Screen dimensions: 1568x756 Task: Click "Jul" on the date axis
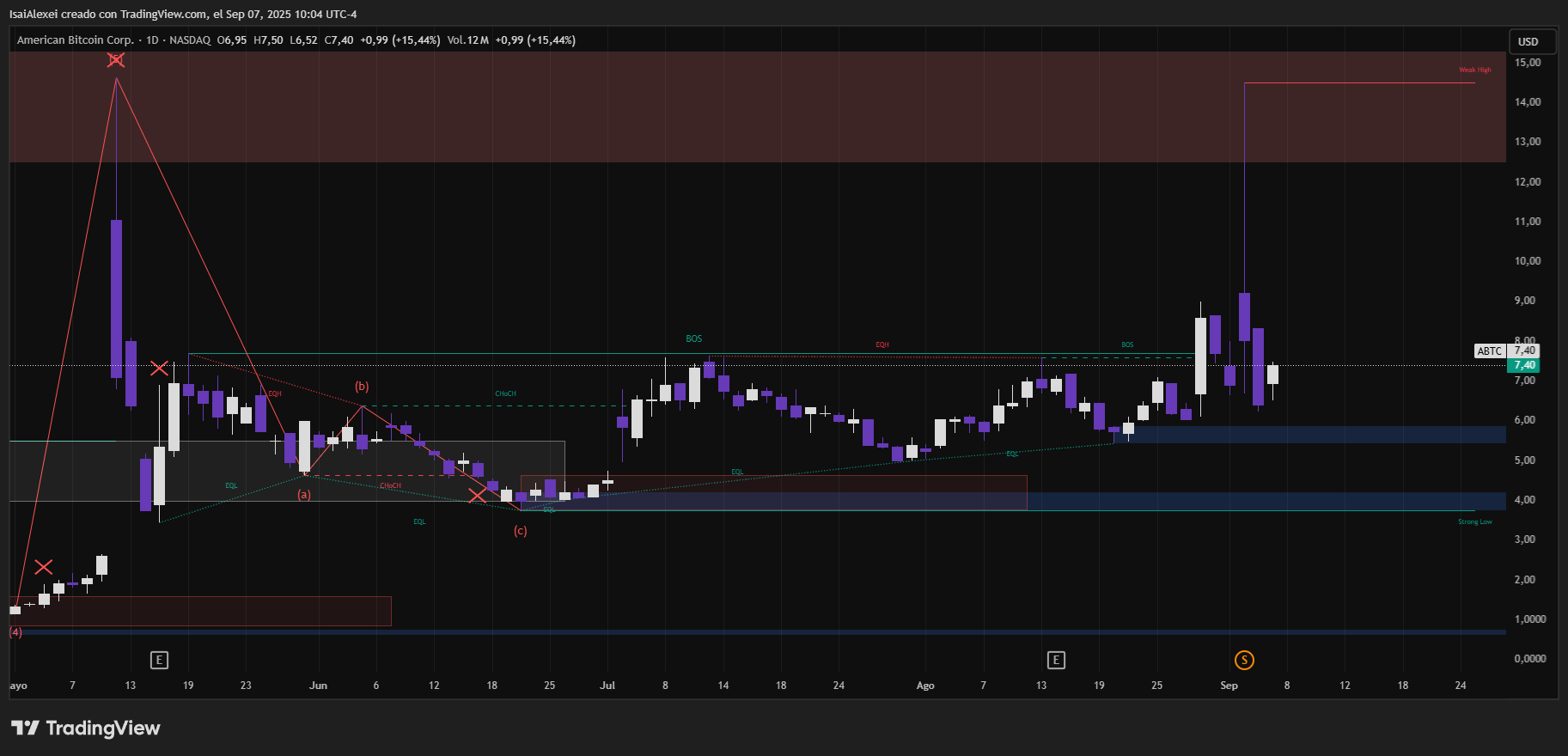point(607,686)
